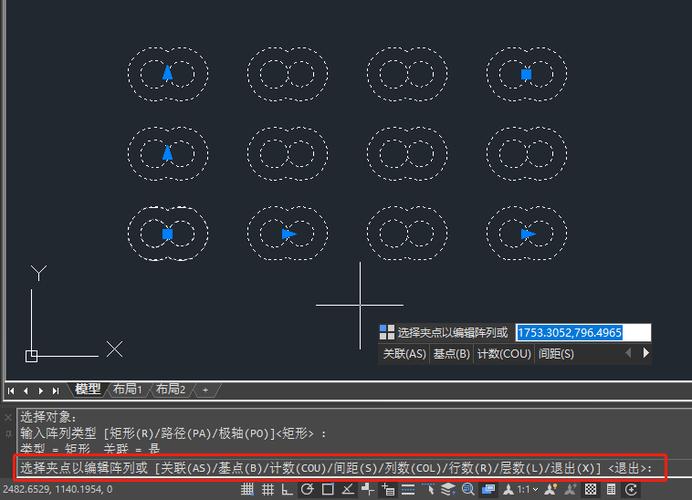Switch to the 布局2 layout tab
Viewport: 692px width, 500px height.
pyautogui.click(x=170, y=389)
